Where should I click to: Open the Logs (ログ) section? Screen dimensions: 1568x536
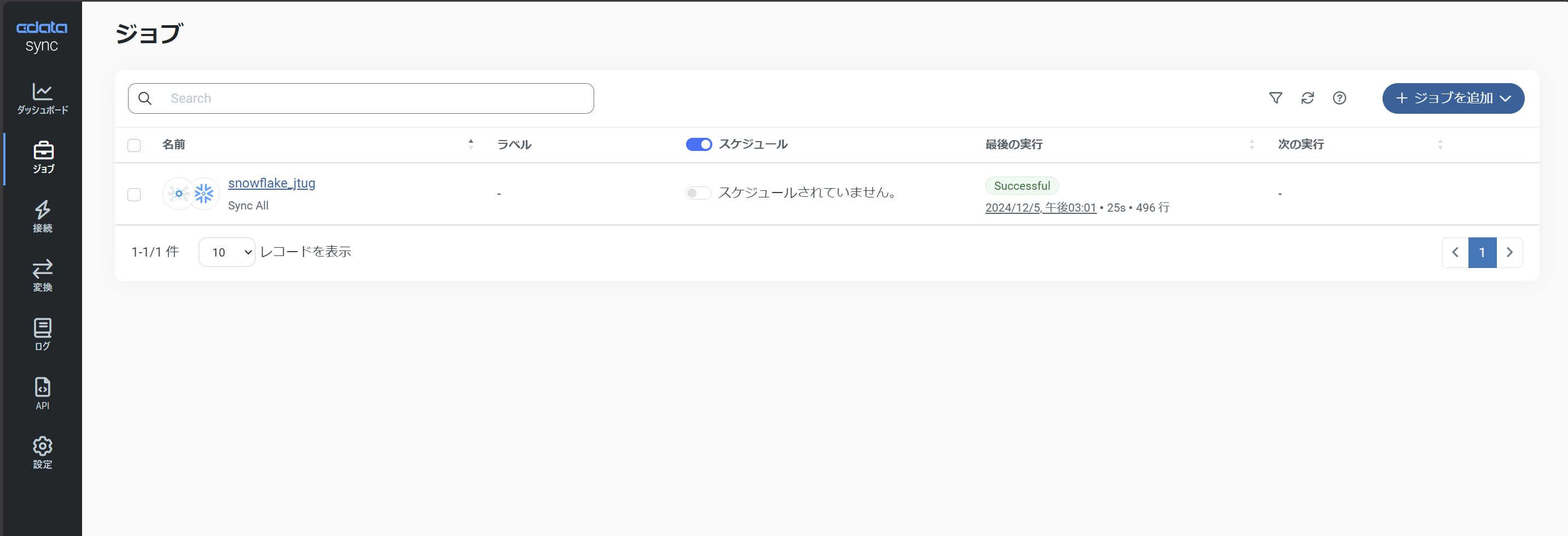43,335
